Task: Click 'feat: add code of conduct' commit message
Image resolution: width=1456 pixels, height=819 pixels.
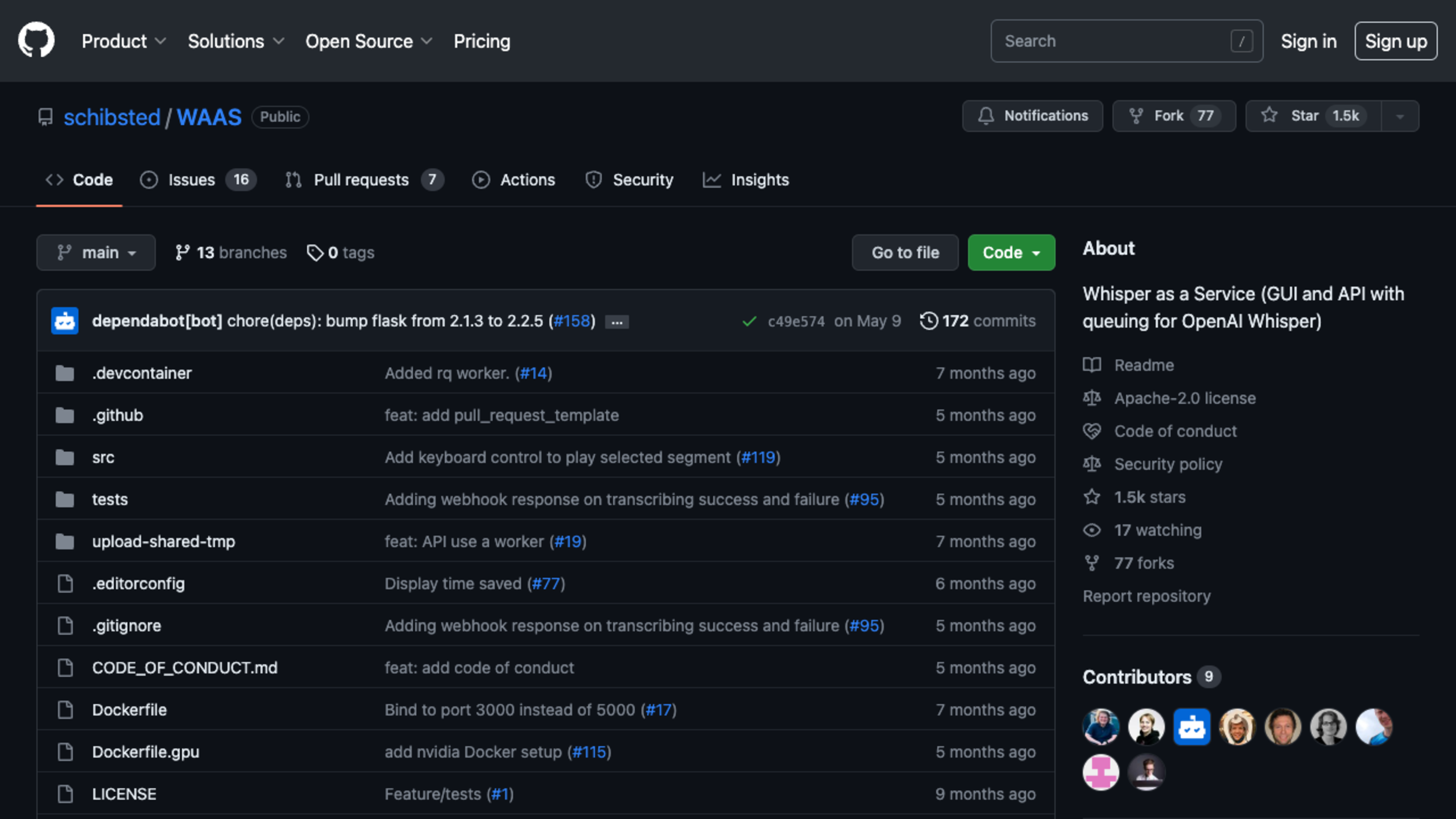Action: tap(479, 667)
